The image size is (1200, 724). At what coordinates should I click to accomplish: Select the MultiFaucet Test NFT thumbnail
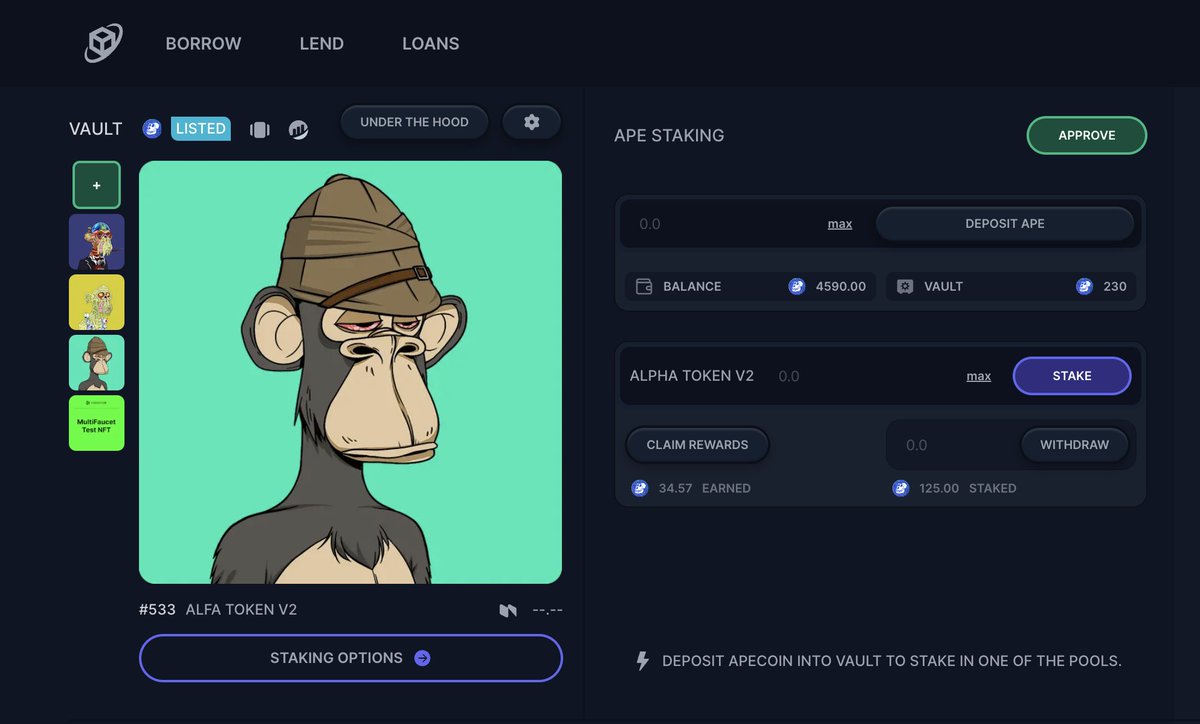pyautogui.click(x=97, y=423)
